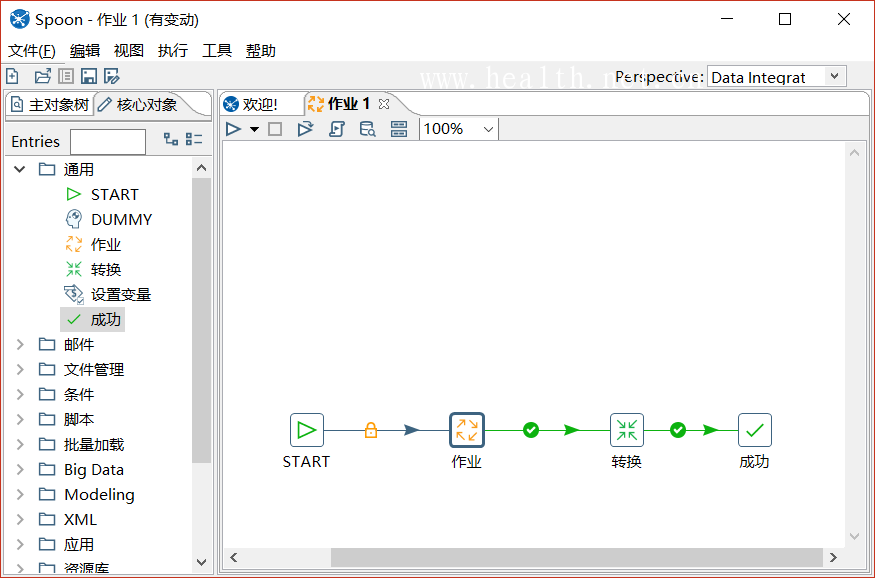The width and height of the screenshot is (875, 578).
Task: Run the job with the play icon
Action: (233, 129)
